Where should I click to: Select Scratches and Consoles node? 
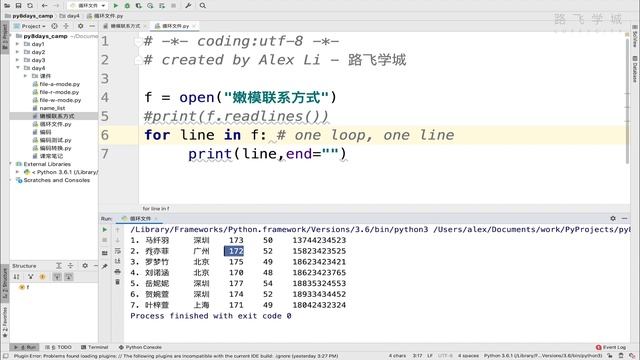[53, 180]
